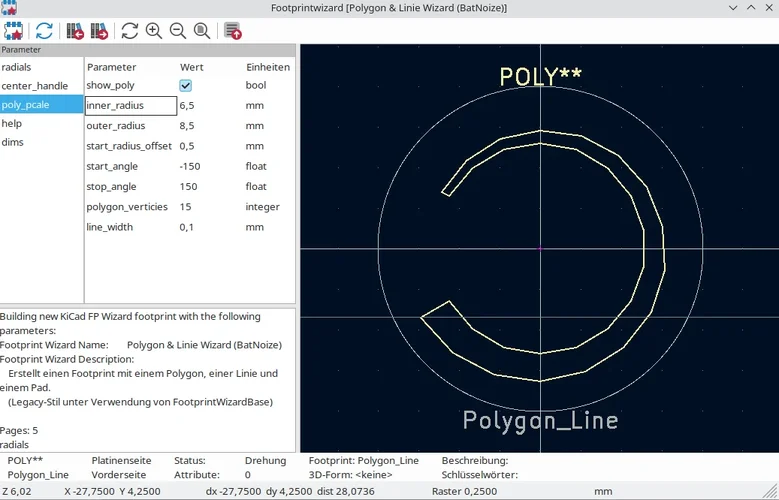This screenshot has width=779, height=500.
Task: Go to previous parameter page
Action: click(x=75, y=31)
